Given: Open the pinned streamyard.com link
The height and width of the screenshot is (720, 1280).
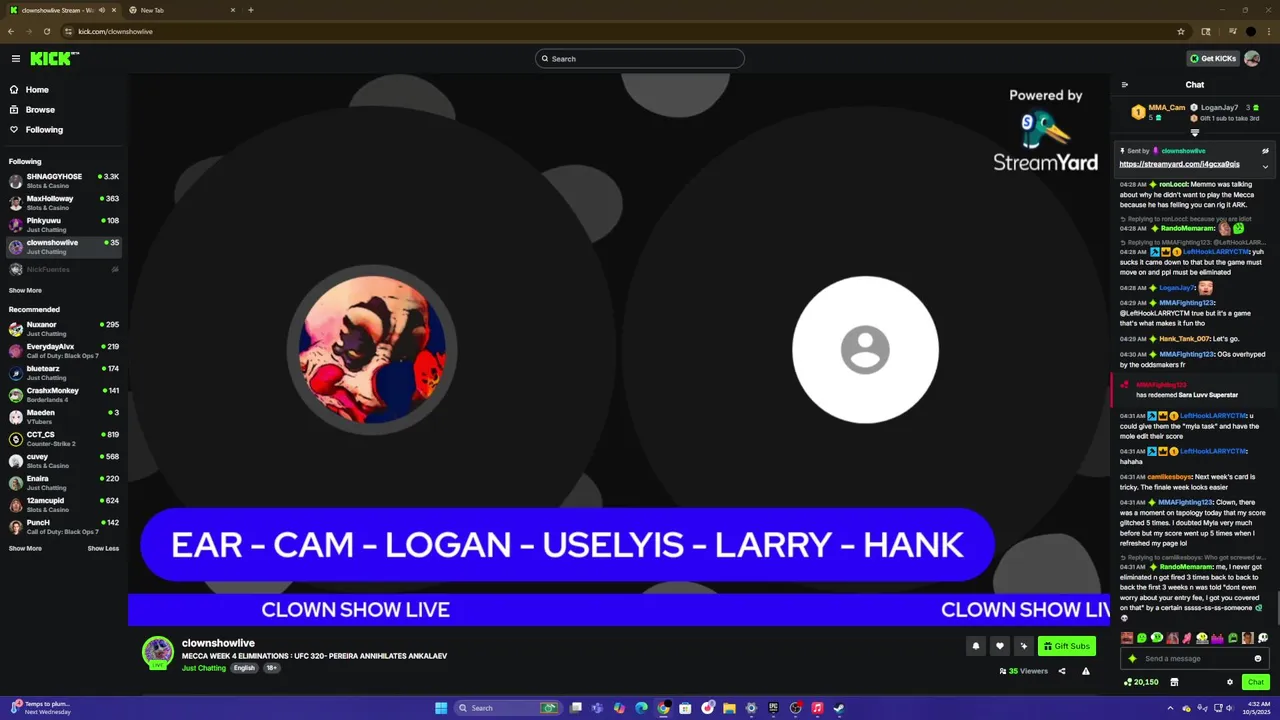Looking at the screenshot, I should pos(1179,164).
